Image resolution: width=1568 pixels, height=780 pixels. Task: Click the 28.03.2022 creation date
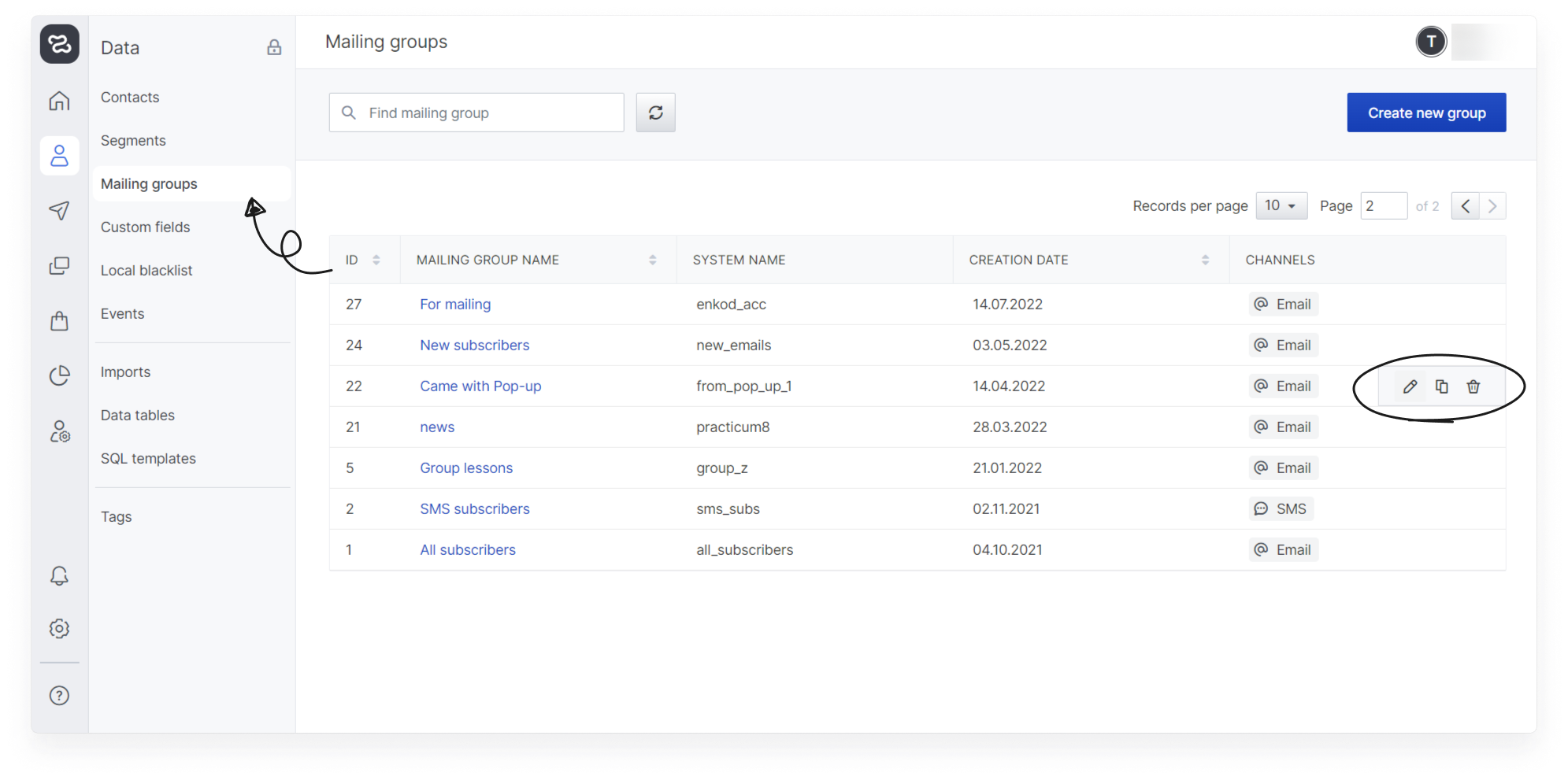click(x=1010, y=427)
